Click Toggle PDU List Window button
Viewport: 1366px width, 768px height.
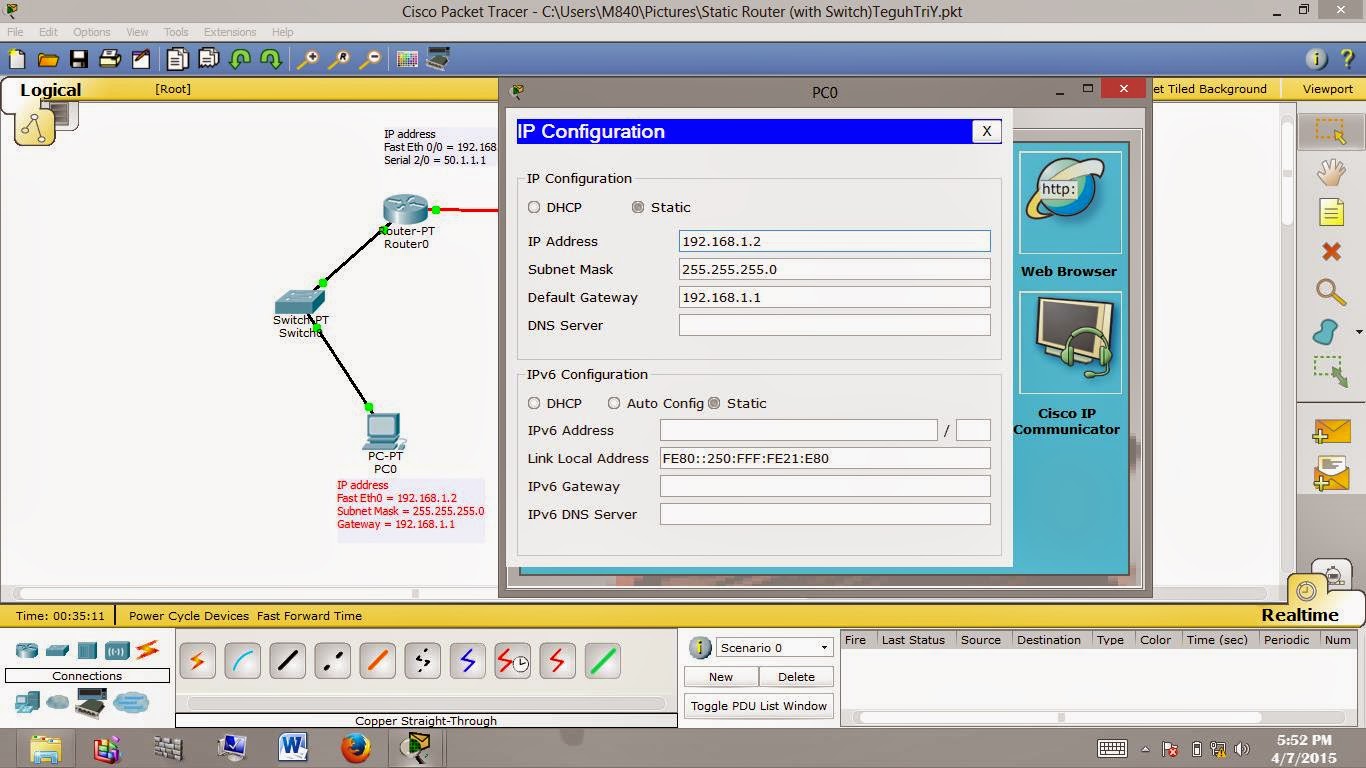[x=759, y=706]
